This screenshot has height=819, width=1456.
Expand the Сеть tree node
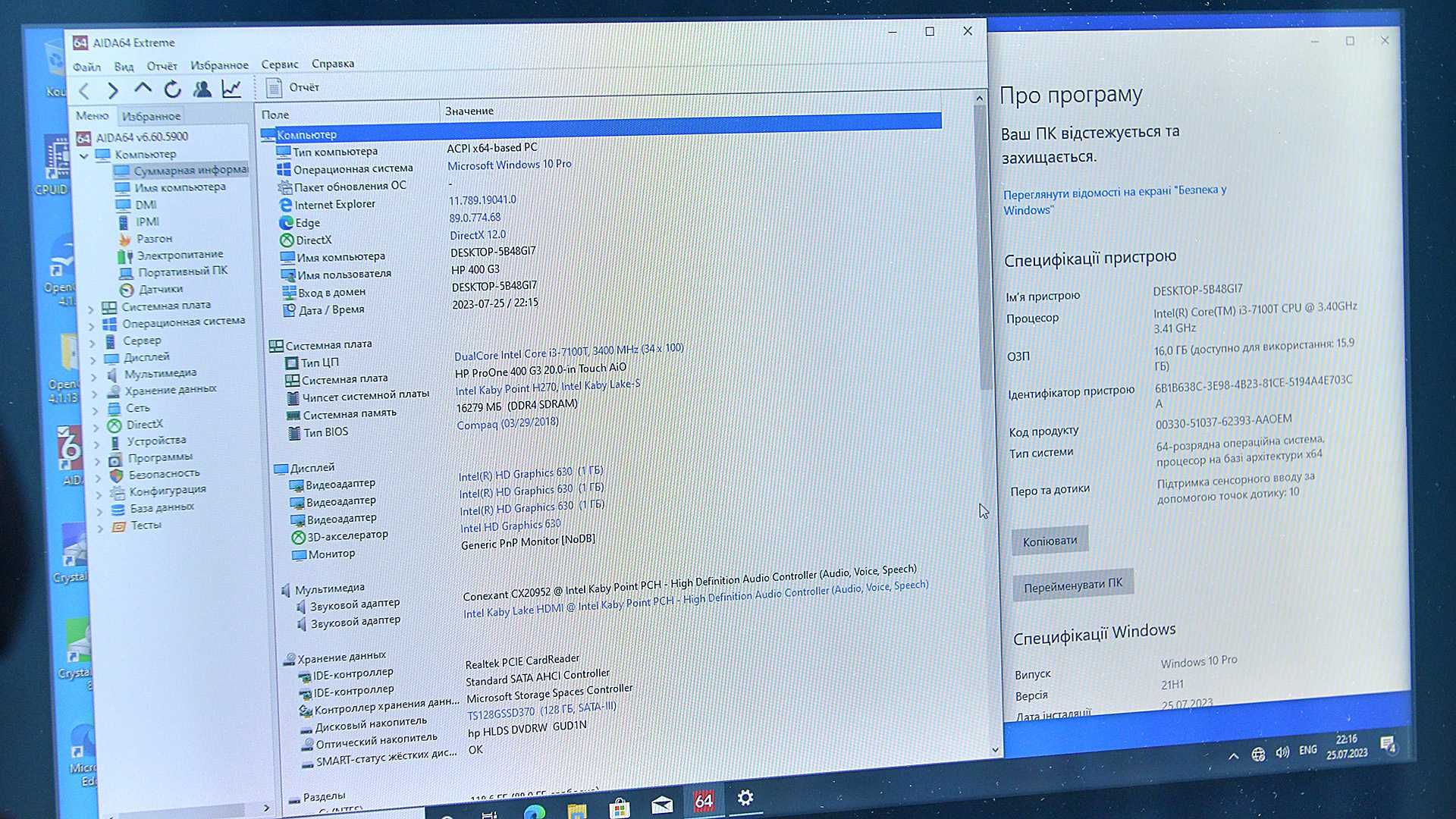96,410
